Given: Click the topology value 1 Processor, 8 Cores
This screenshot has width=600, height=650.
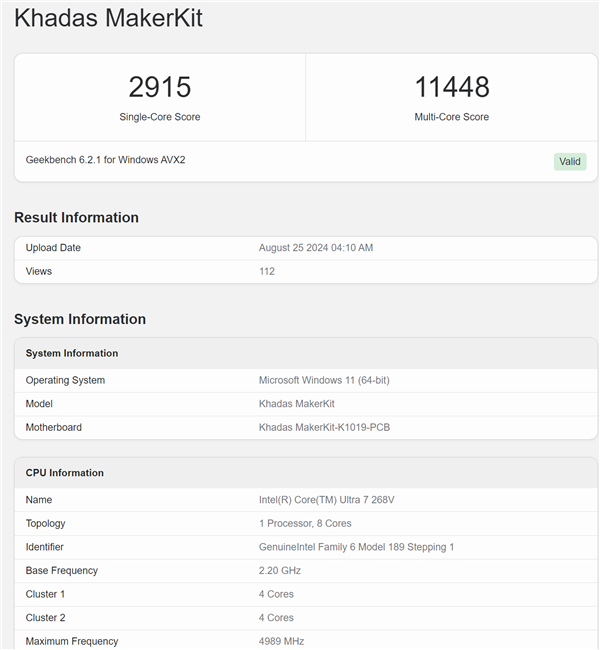Looking at the screenshot, I should [305, 523].
